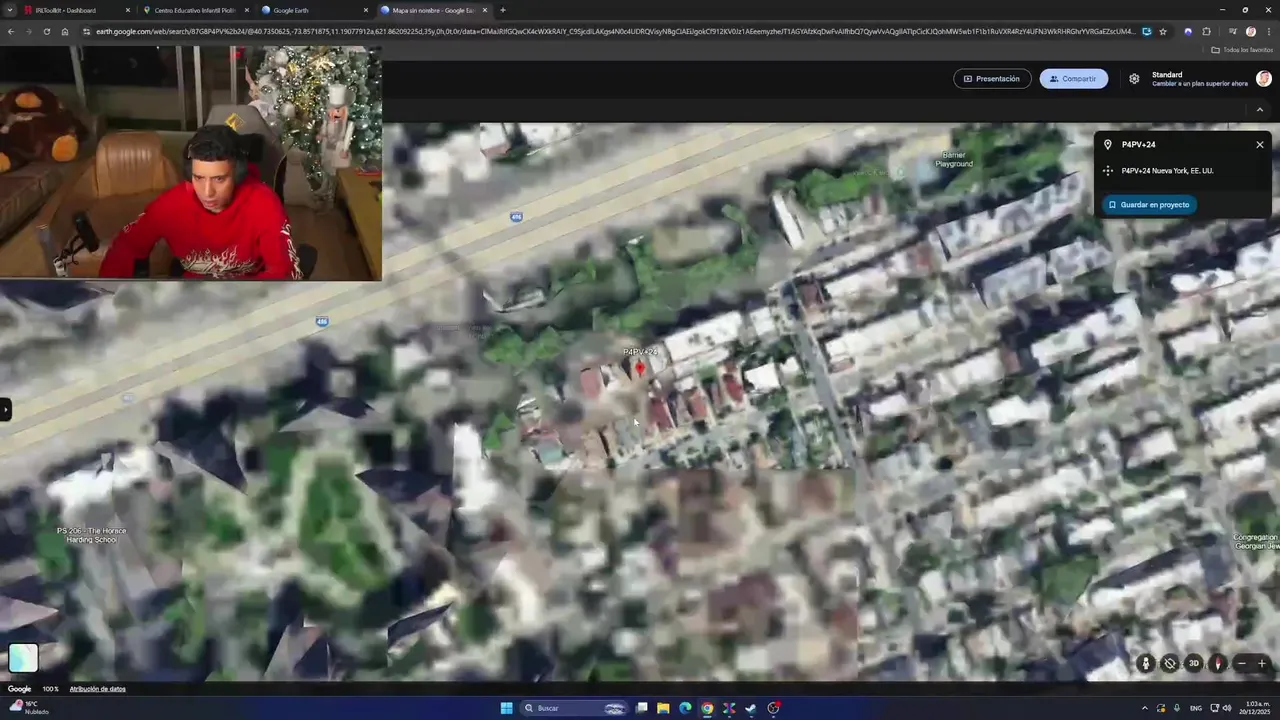Open the Chrome extensions puzzle icon
This screenshot has height=720, width=1280.
[1206, 31]
